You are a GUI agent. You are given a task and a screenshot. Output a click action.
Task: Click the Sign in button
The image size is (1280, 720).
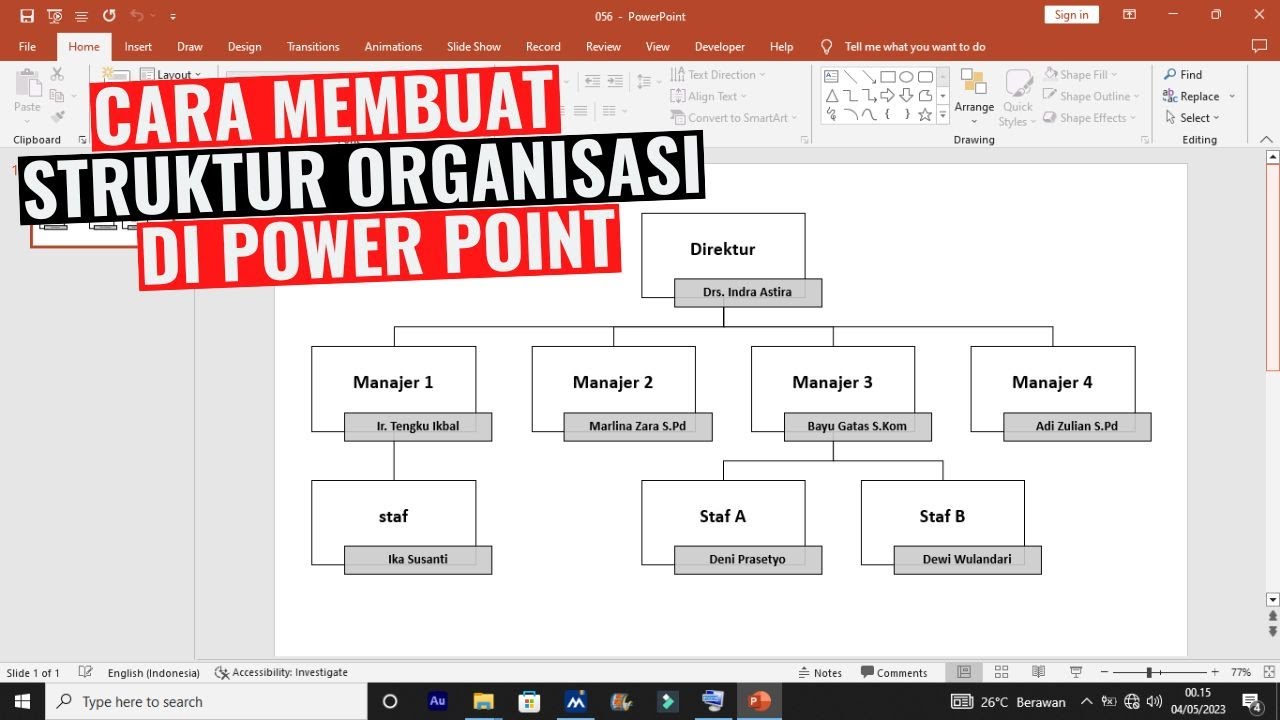point(1072,15)
